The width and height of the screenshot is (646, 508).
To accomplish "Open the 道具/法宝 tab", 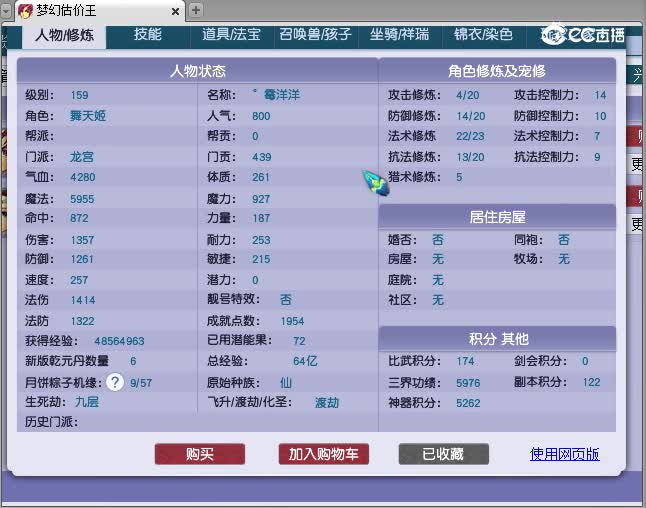I will (x=232, y=34).
